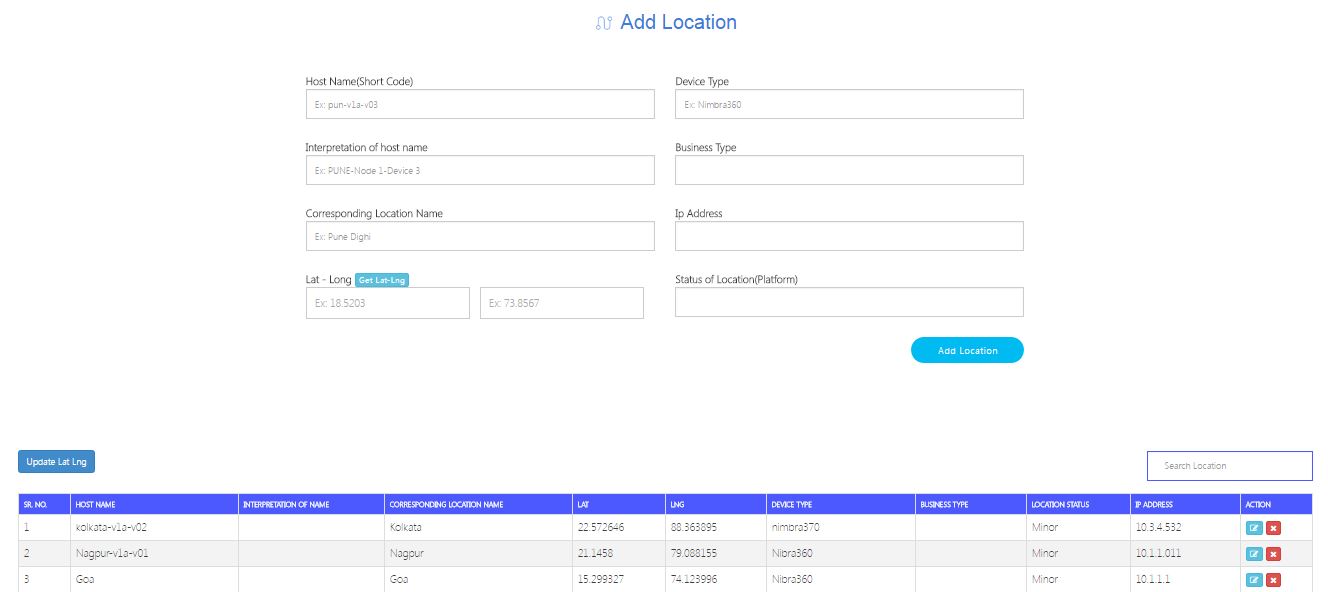Click the Device Type input box
The width and height of the screenshot is (1328, 592).
(849, 104)
